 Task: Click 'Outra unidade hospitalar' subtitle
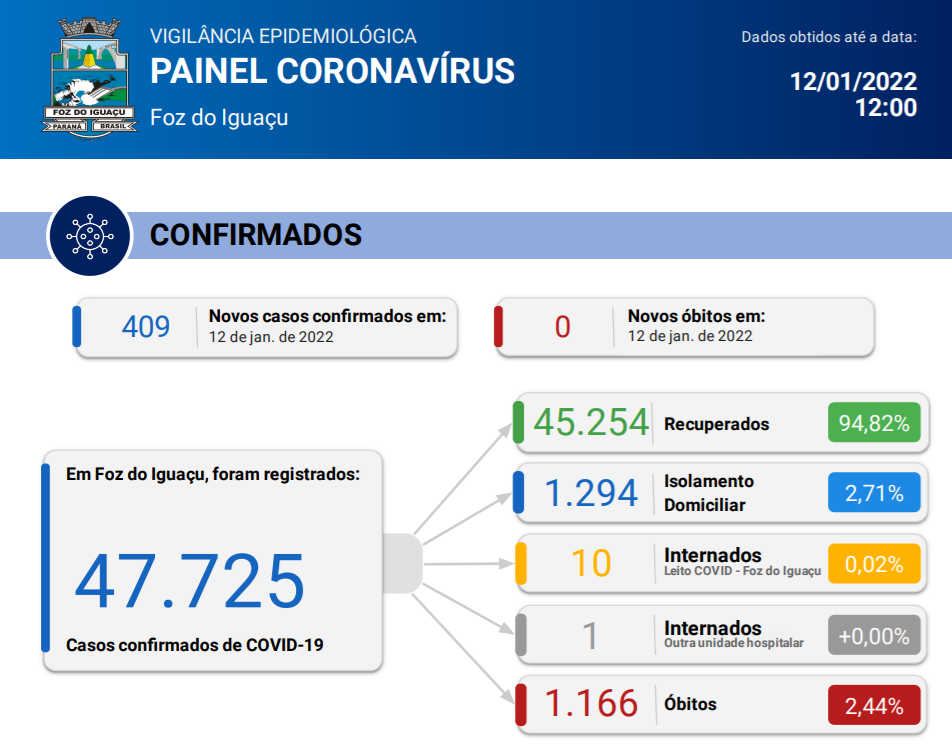pos(733,643)
